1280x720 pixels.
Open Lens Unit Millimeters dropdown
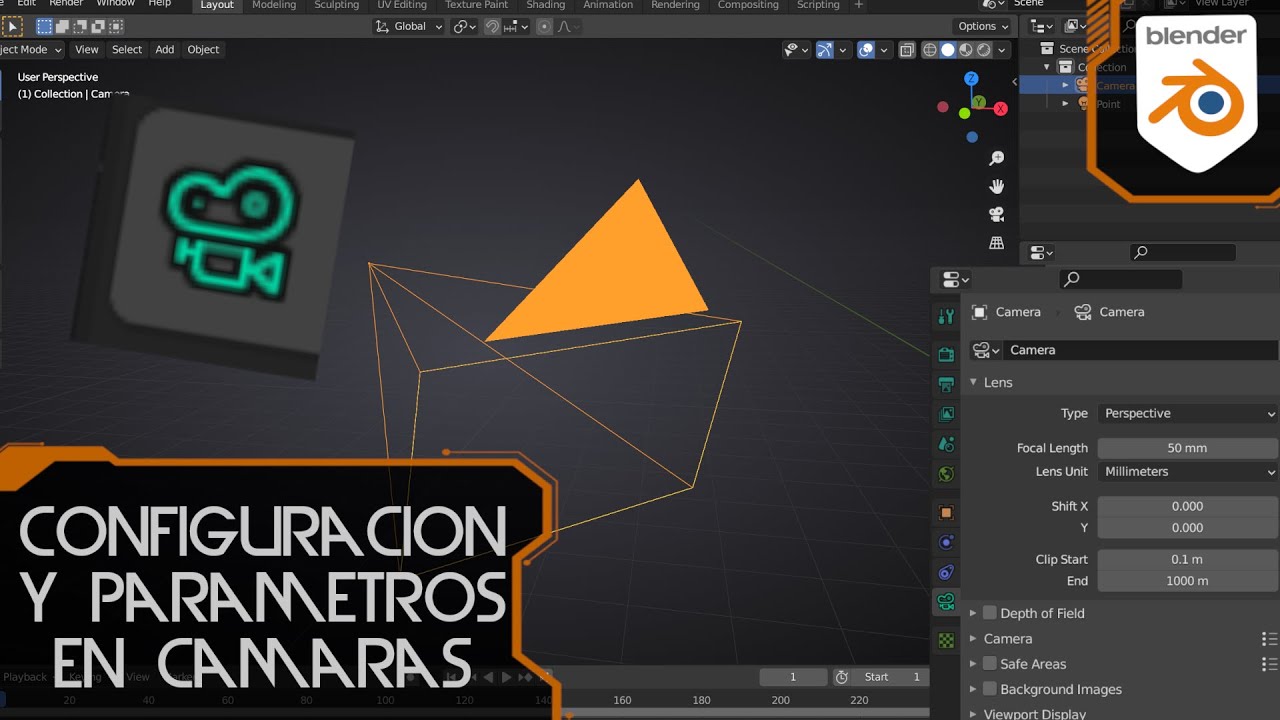click(x=1188, y=471)
